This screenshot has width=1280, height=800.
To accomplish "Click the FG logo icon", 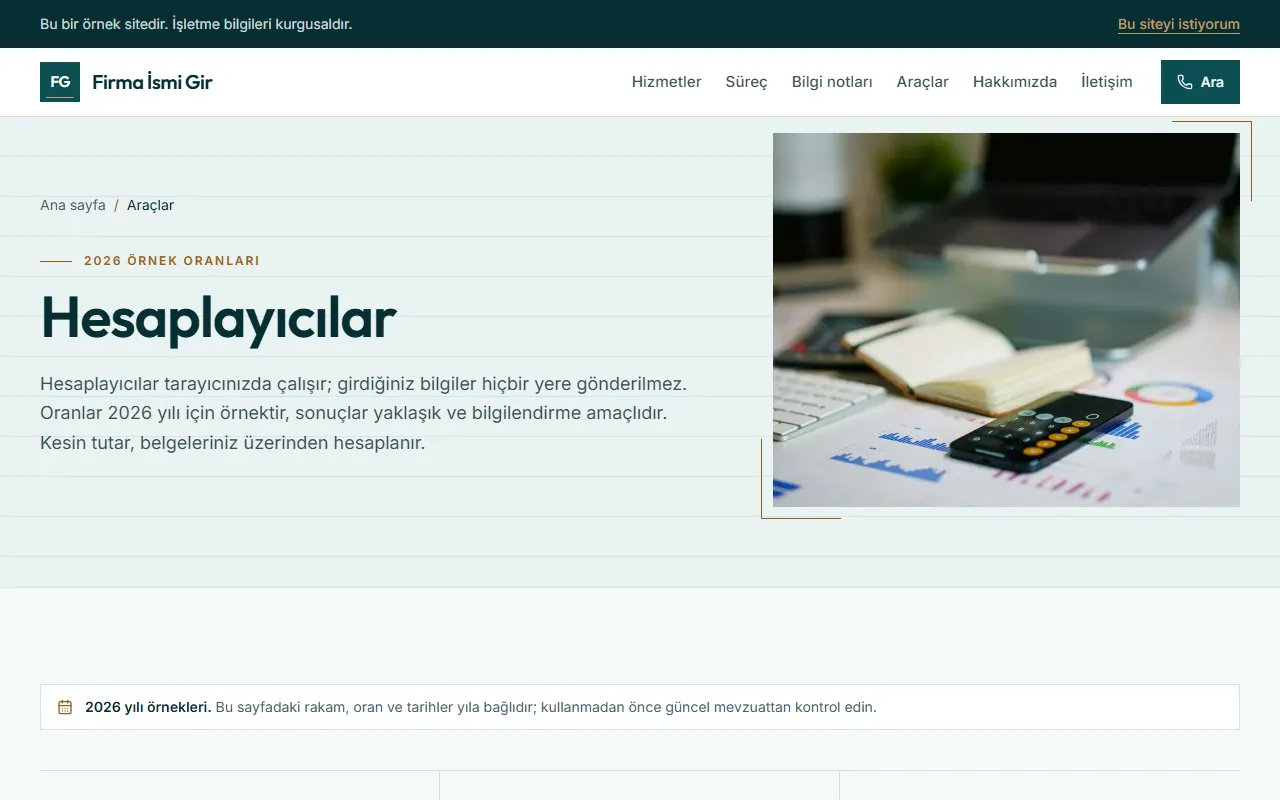I will coord(60,82).
